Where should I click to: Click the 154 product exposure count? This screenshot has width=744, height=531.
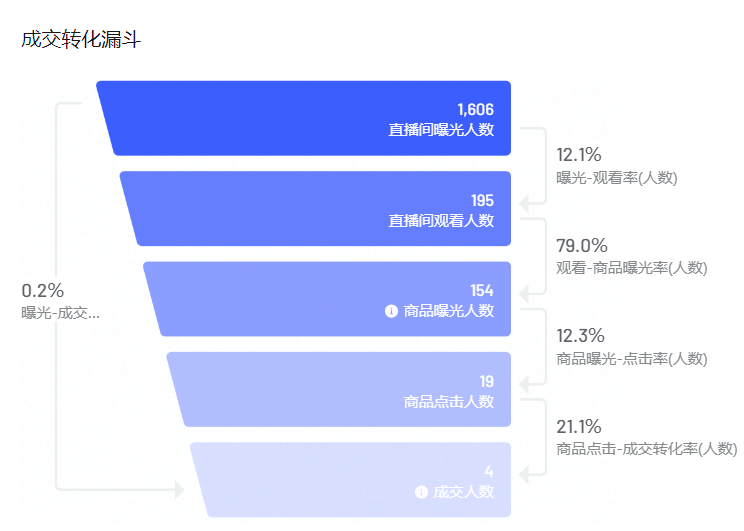click(482, 291)
